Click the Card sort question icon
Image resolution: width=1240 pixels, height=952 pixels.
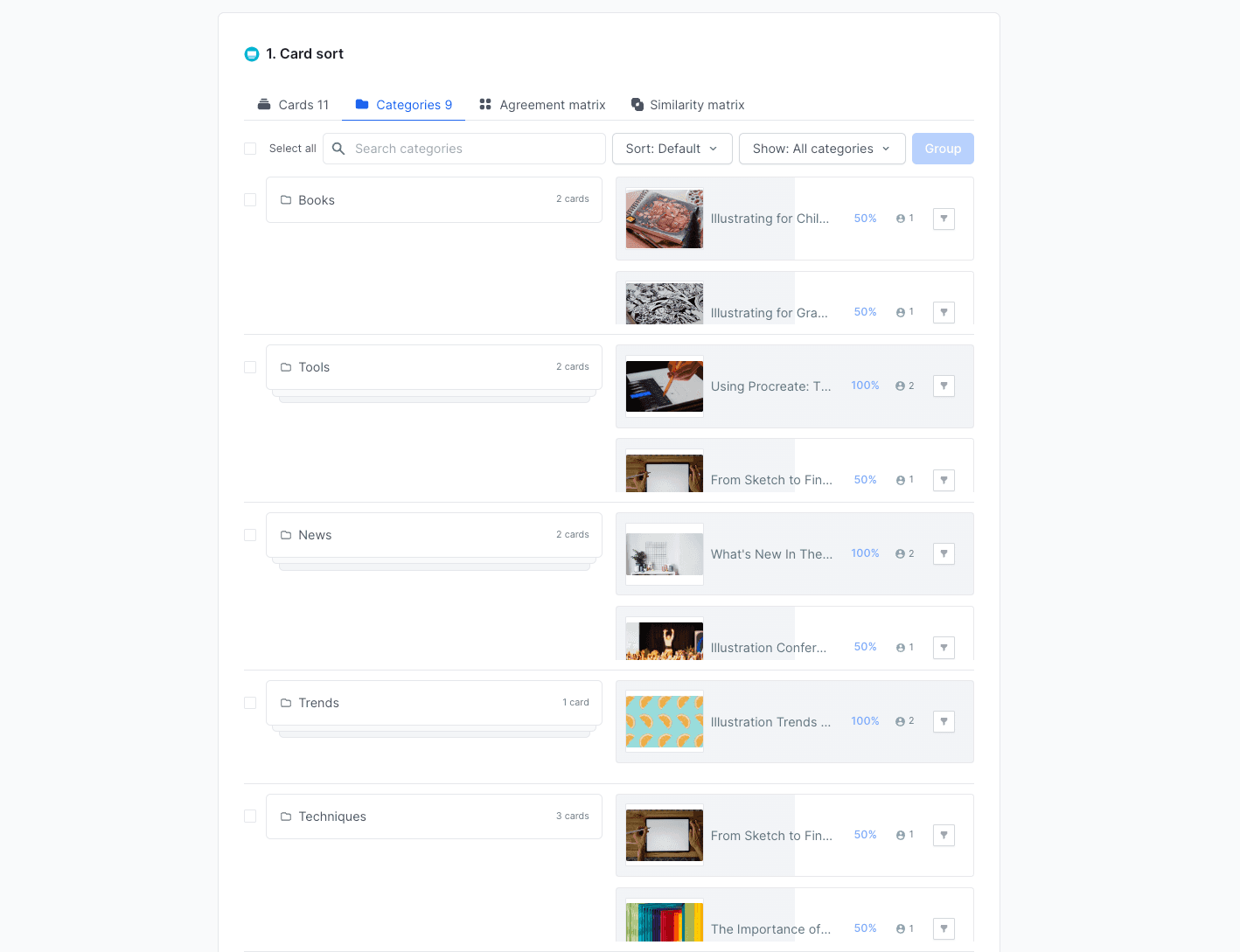[x=252, y=54]
